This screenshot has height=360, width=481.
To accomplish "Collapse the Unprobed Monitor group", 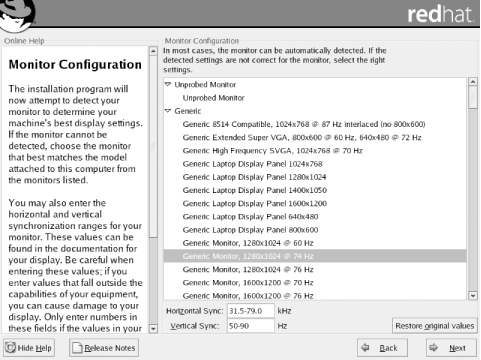I will [168, 84].
